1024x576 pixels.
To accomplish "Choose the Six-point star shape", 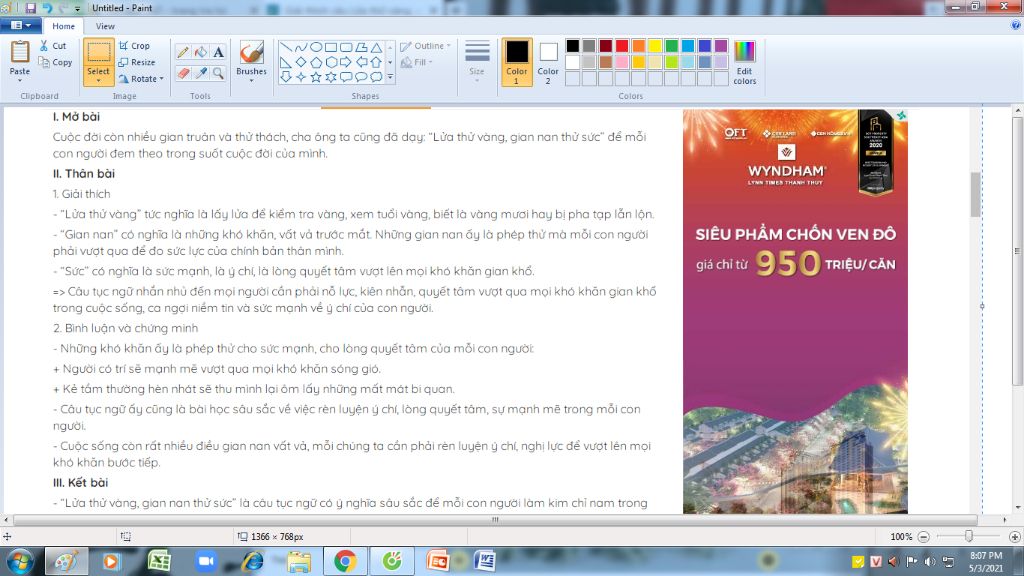I will [x=331, y=77].
